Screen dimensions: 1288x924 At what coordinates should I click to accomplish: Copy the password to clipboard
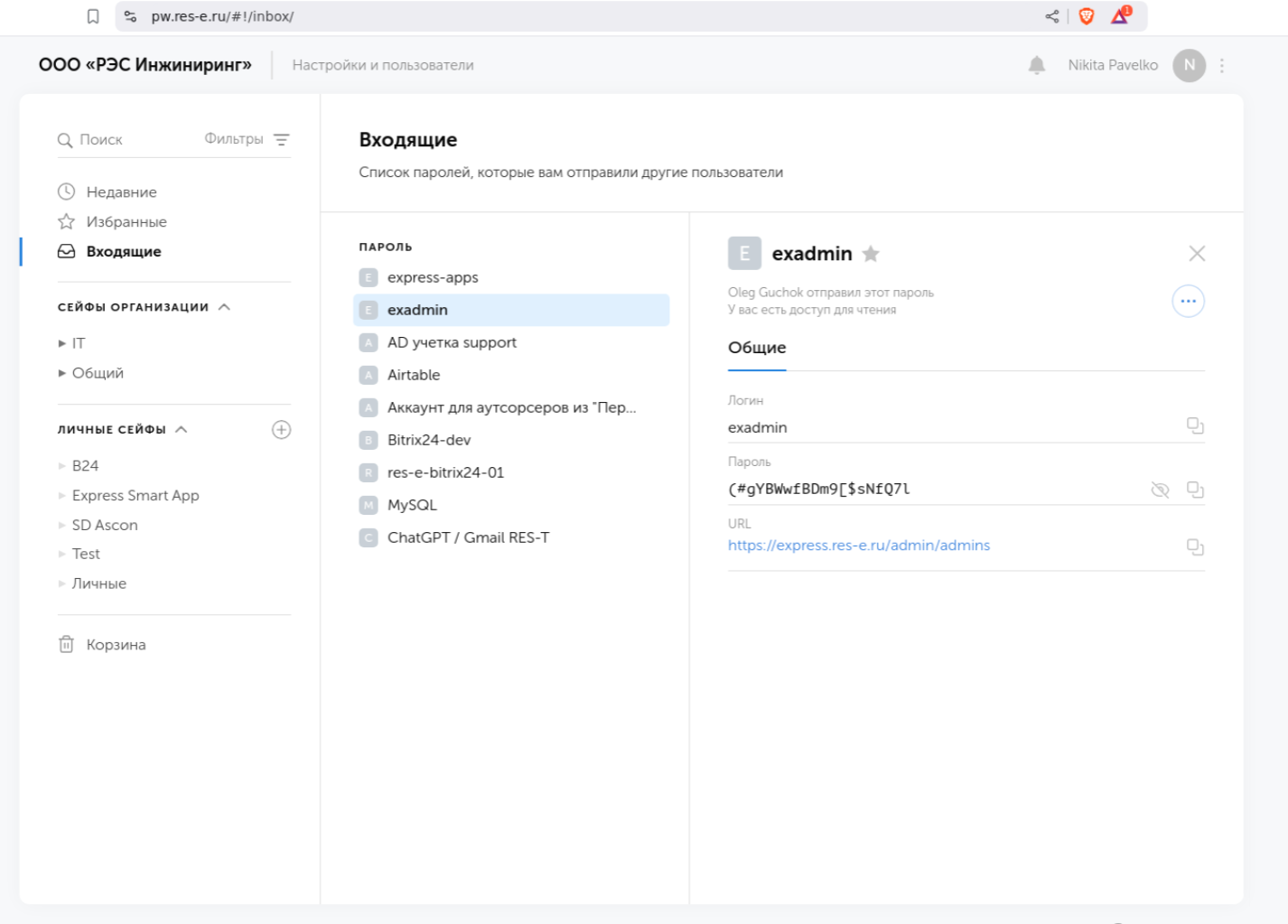click(x=1194, y=490)
